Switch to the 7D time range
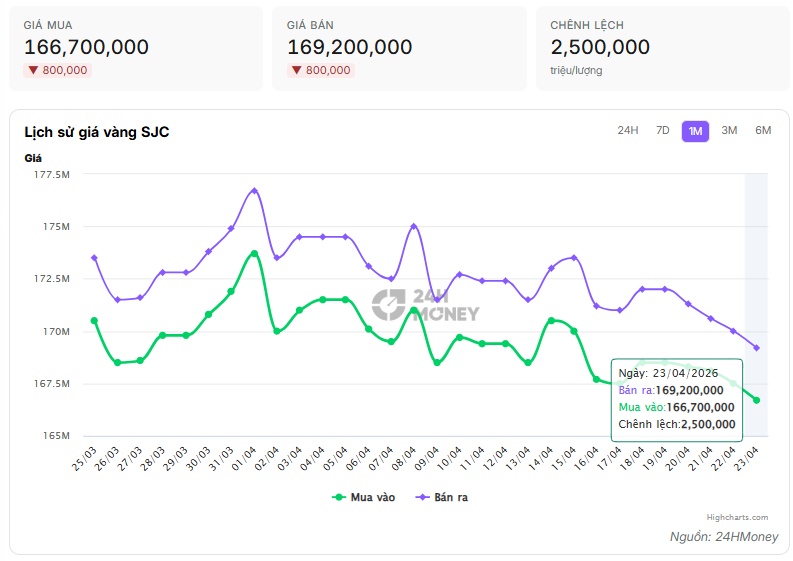The width and height of the screenshot is (793, 561). click(x=662, y=131)
